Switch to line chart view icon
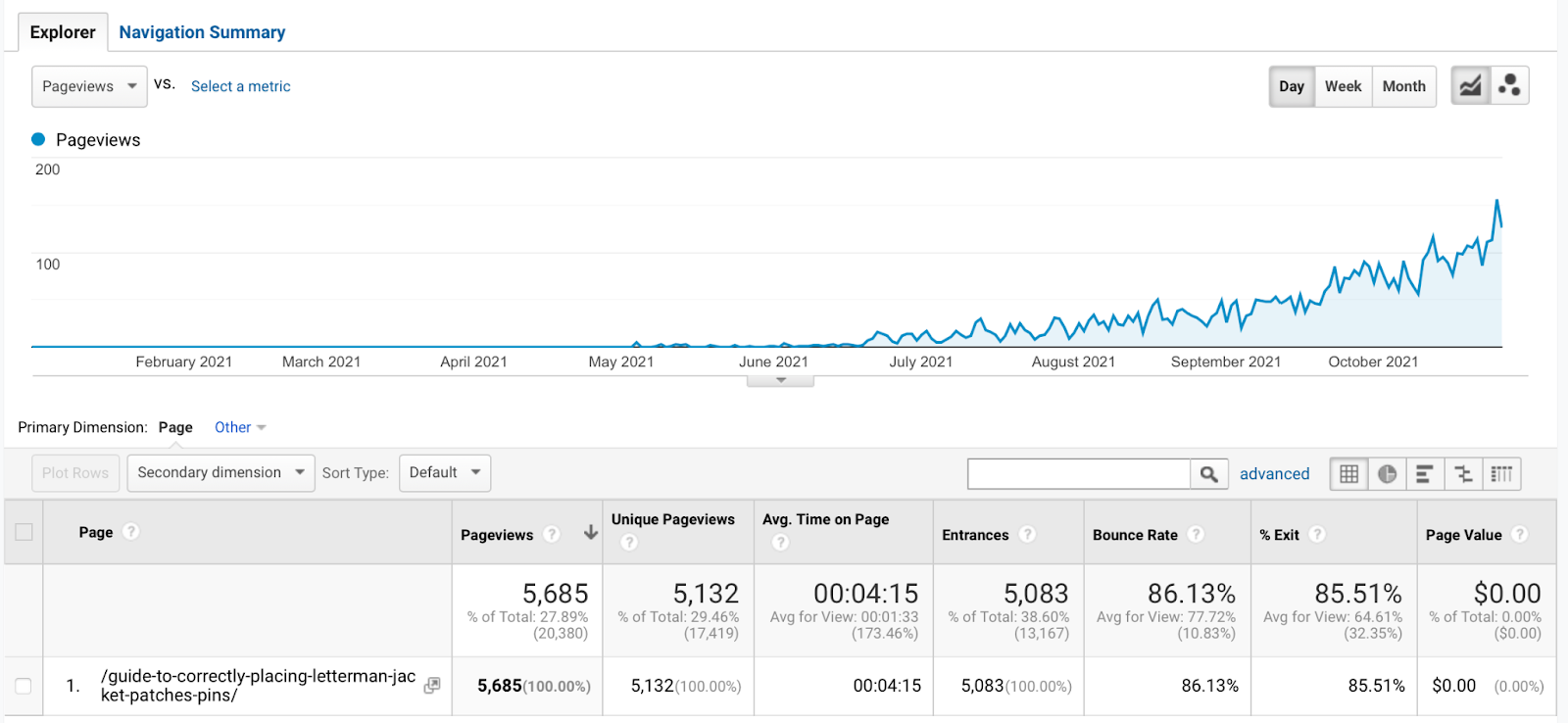1568x723 pixels. click(x=1470, y=86)
